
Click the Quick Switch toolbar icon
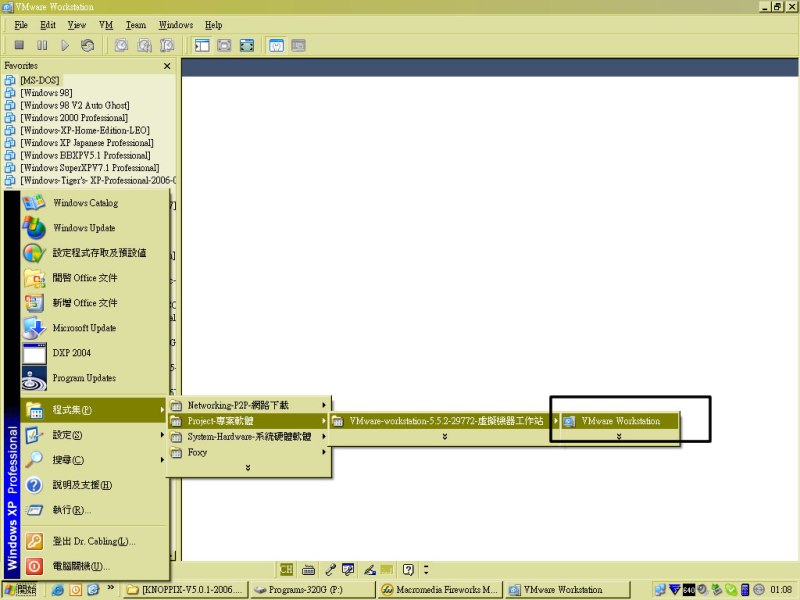(x=247, y=45)
